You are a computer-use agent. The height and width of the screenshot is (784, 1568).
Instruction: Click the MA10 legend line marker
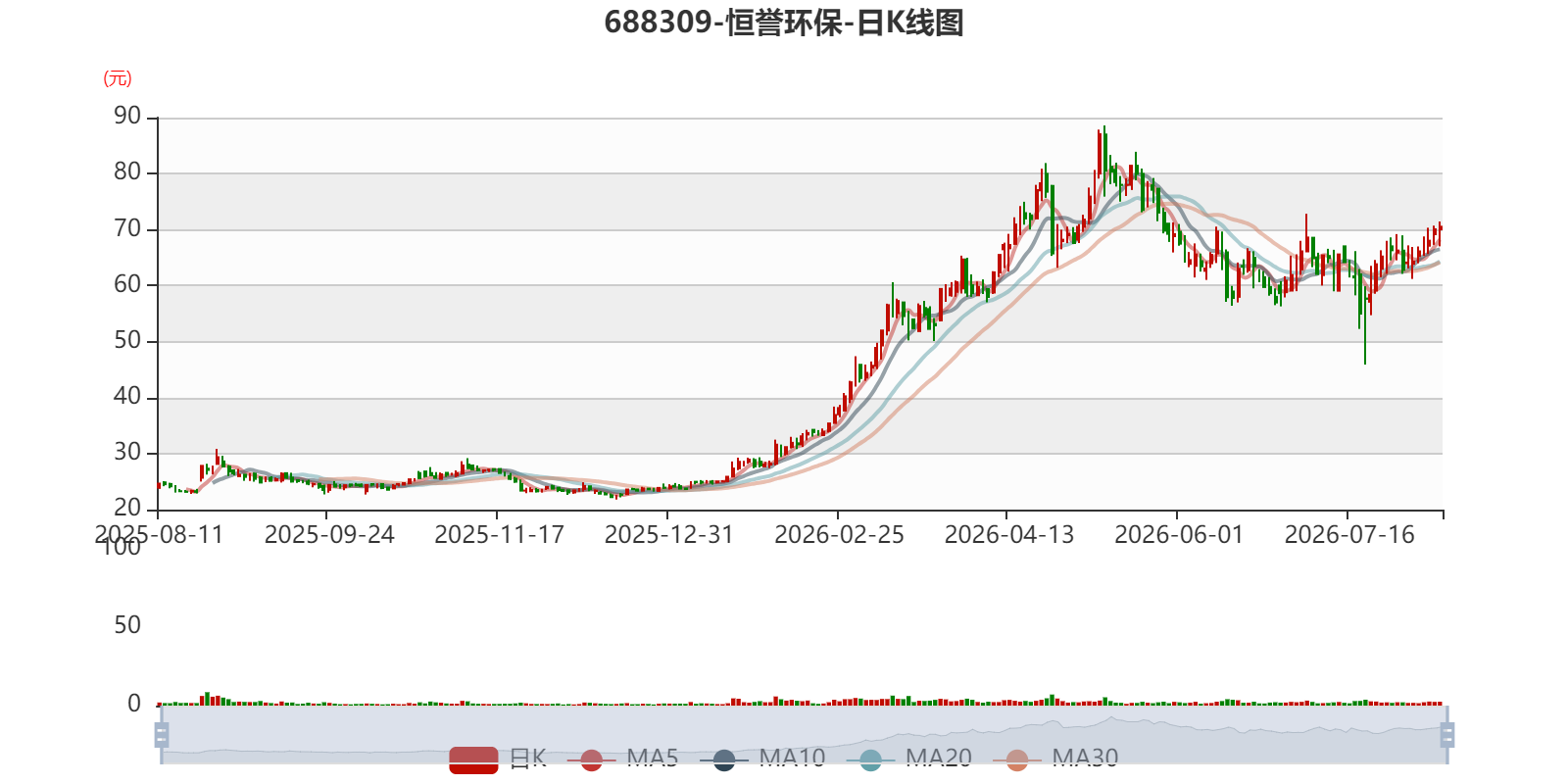[723, 759]
